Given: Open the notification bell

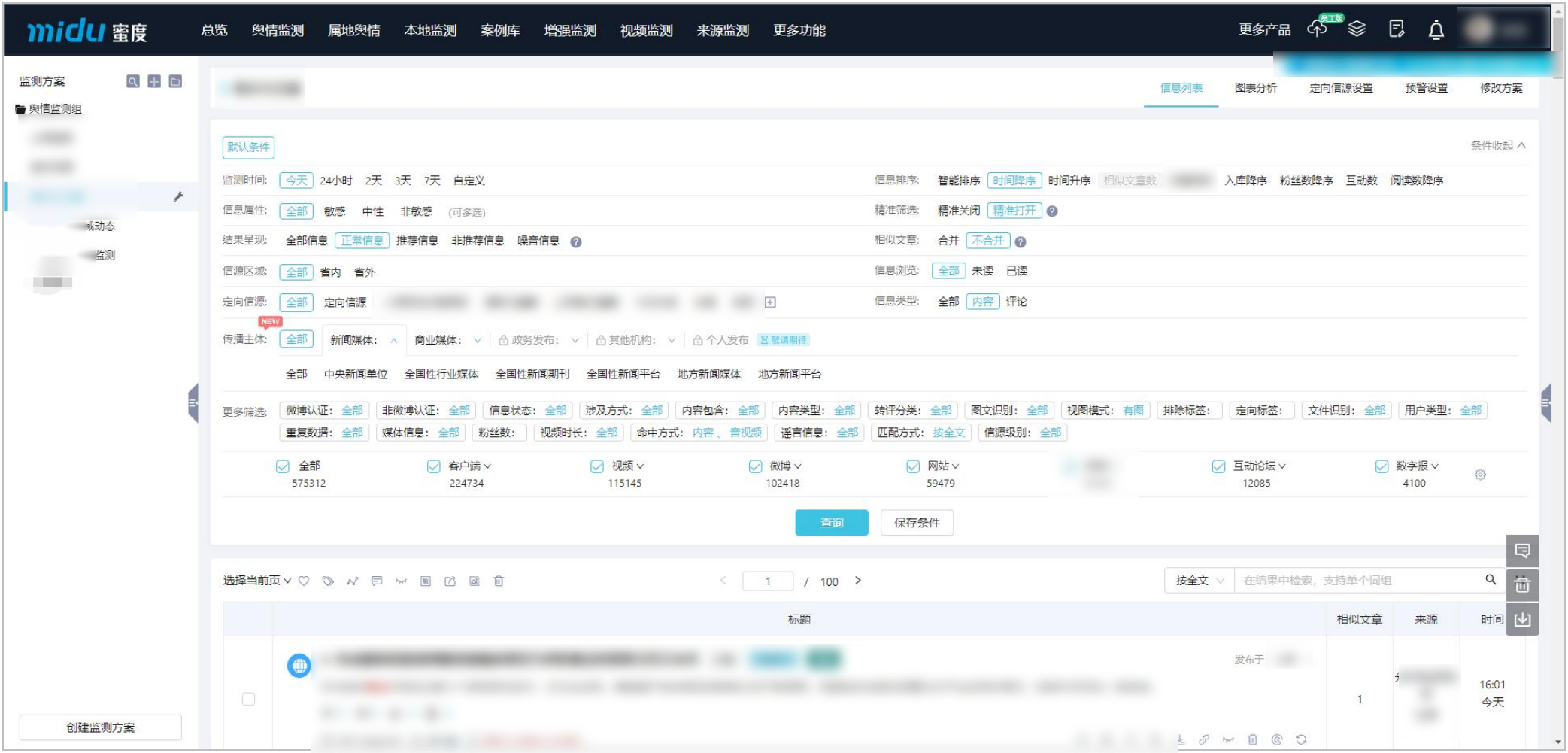Looking at the screenshot, I should [1436, 30].
